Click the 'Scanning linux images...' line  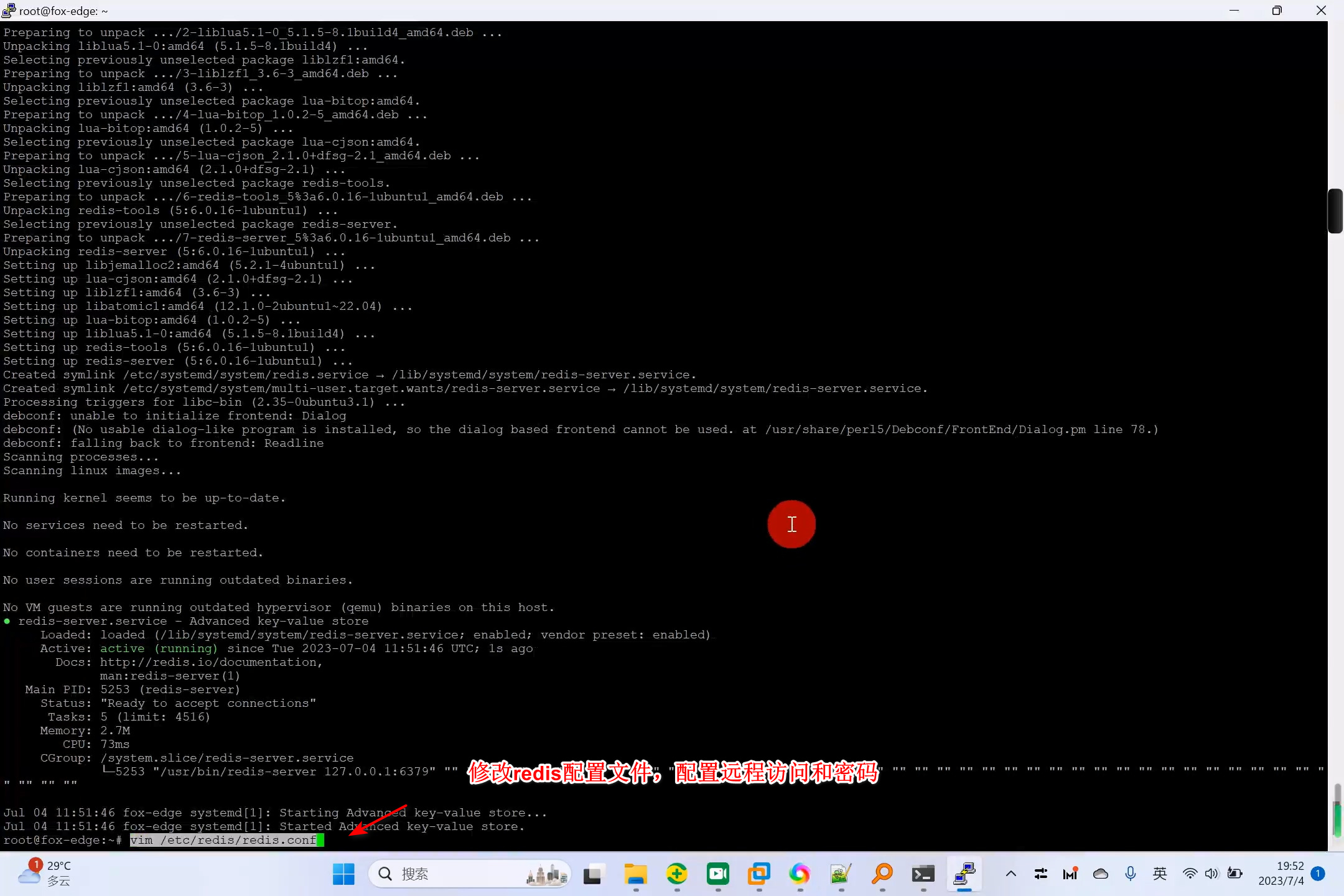point(92,470)
